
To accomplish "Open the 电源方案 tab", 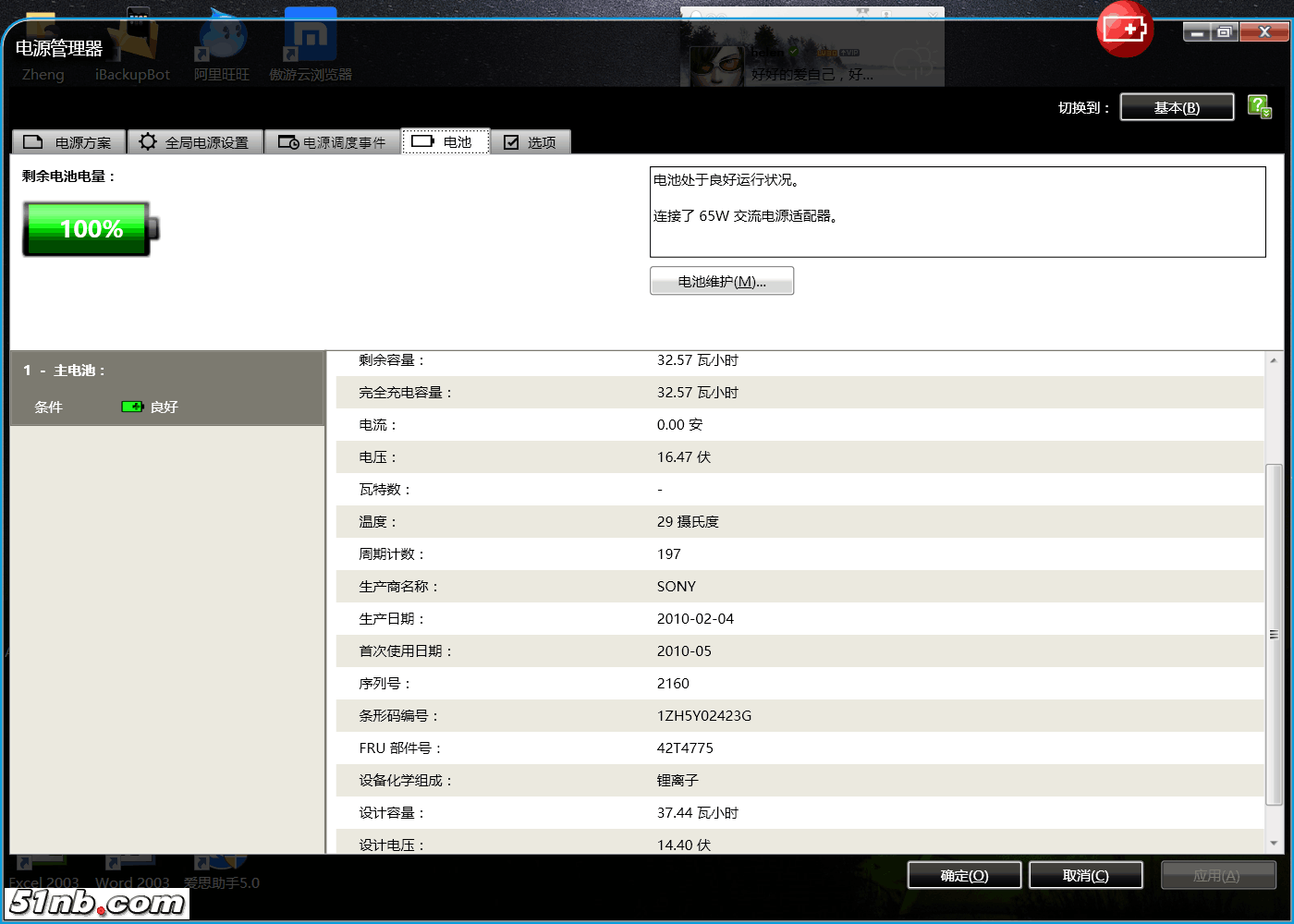I will tap(68, 142).
